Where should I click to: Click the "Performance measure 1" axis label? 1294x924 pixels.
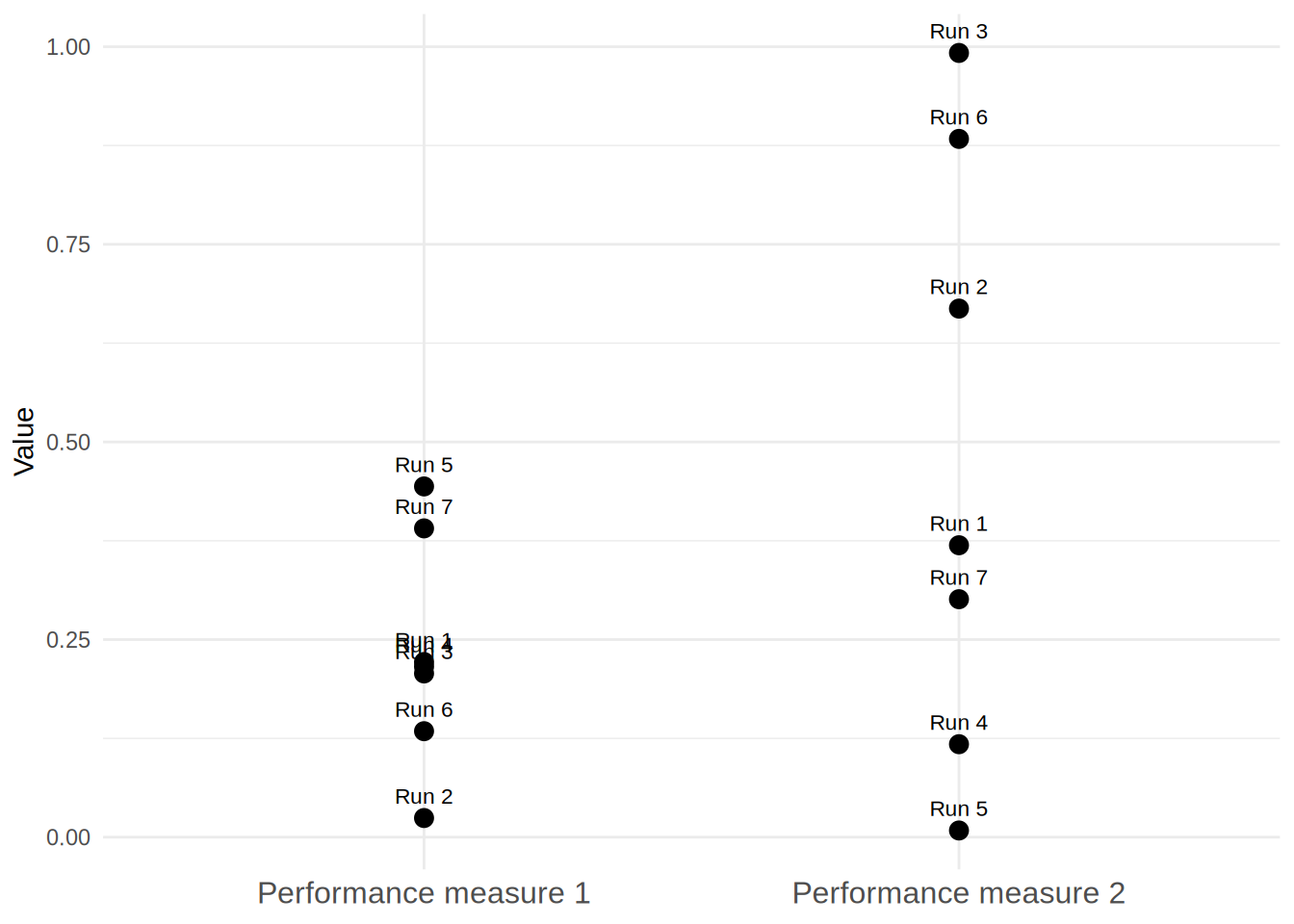click(x=424, y=893)
